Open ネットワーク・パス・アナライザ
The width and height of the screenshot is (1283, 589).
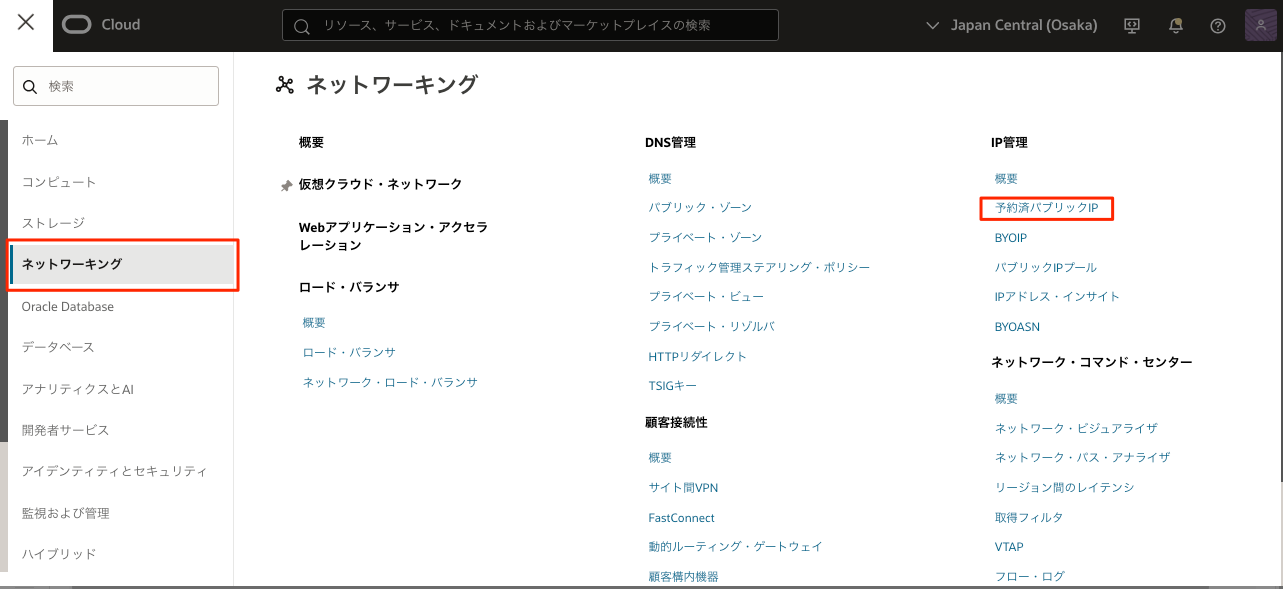point(1082,457)
